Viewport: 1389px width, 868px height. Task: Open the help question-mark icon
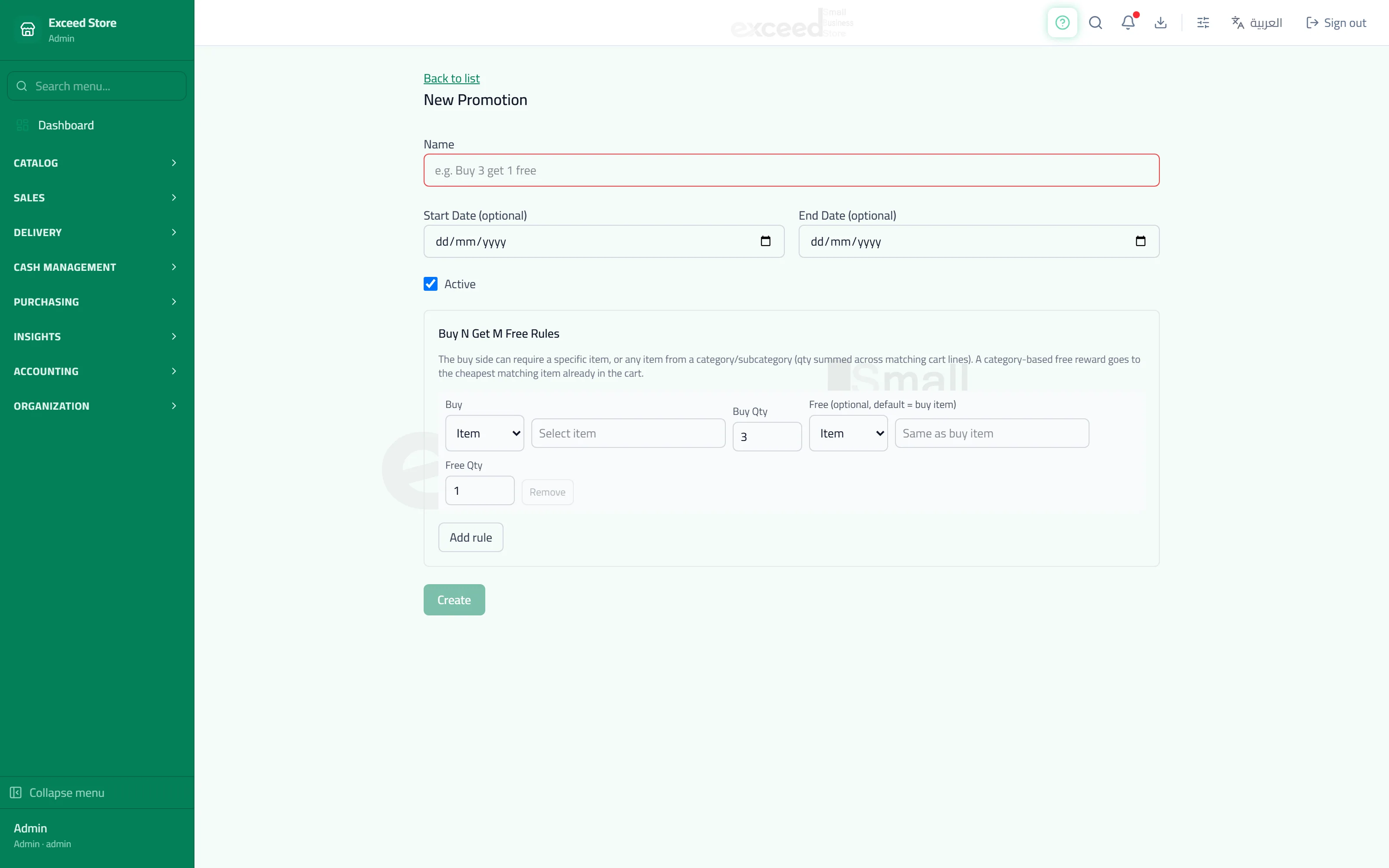(x=1062, y=23)
